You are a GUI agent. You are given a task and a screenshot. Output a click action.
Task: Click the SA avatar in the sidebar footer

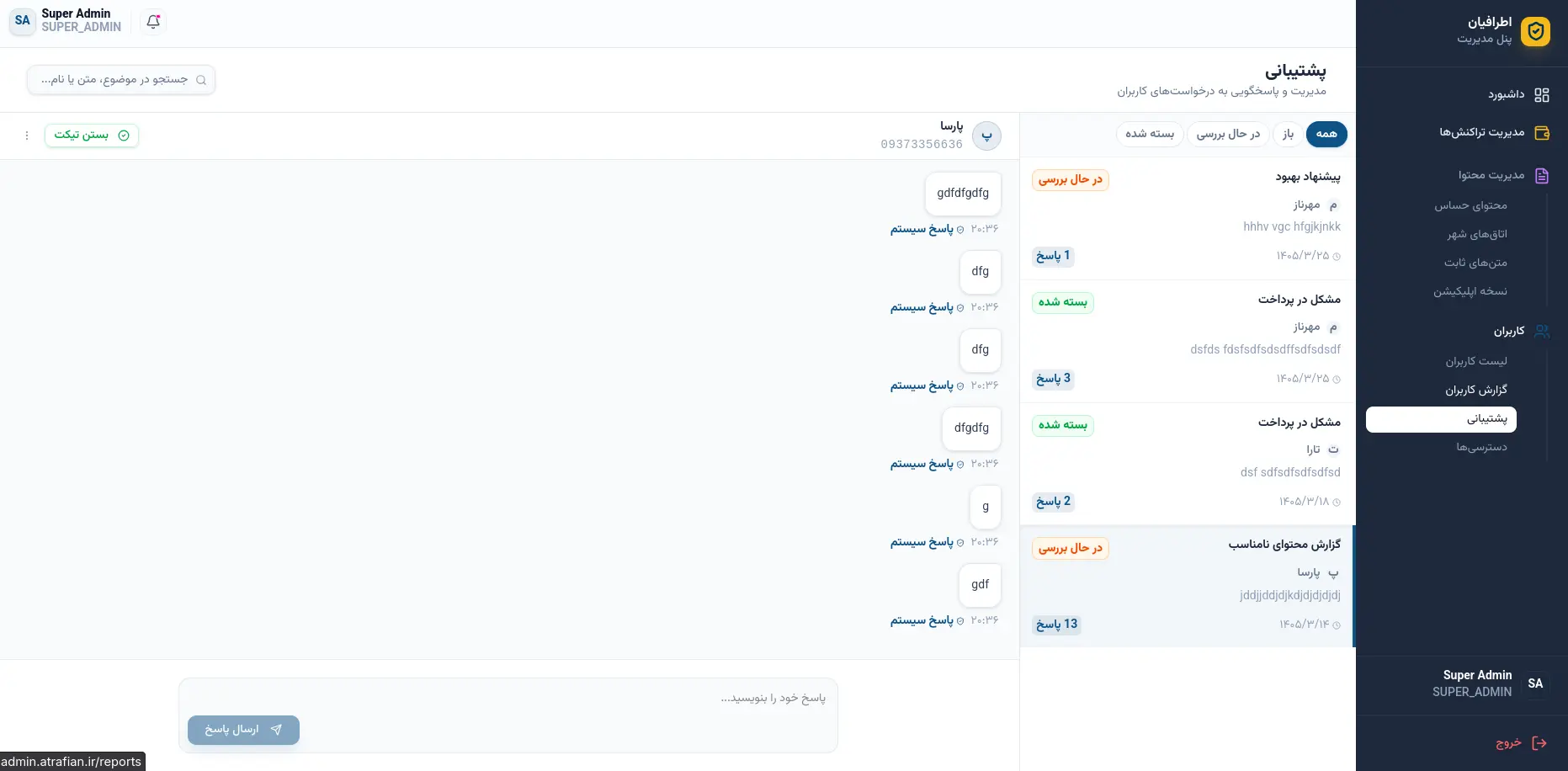coord(1536,683)
